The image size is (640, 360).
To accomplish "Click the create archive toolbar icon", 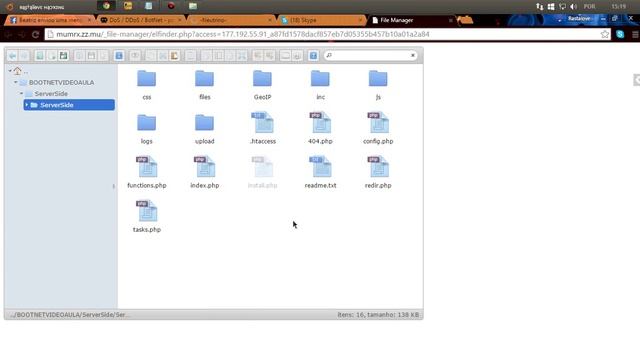I will (x=270, y=56).
